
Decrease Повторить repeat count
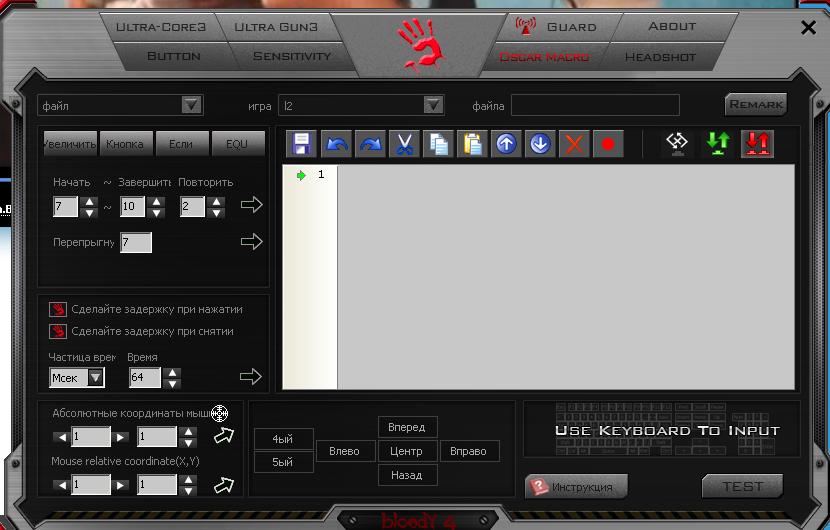tap(216, 212)
